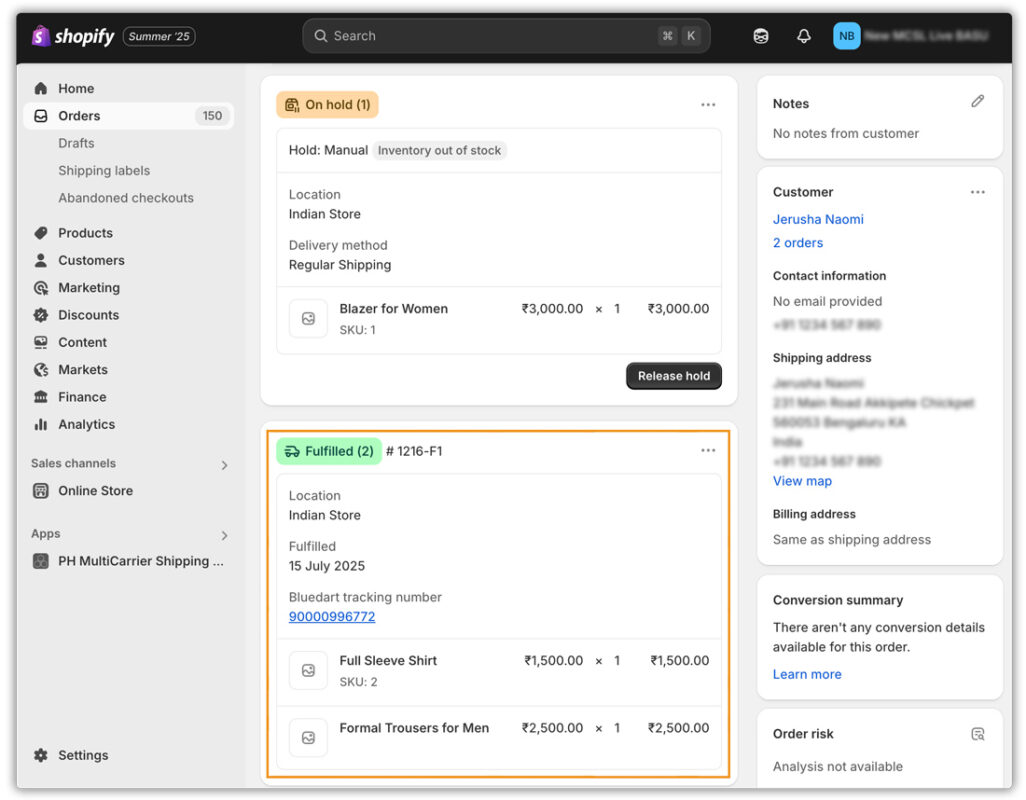Open On hold card more actions menu

click(x=708, y=105)
